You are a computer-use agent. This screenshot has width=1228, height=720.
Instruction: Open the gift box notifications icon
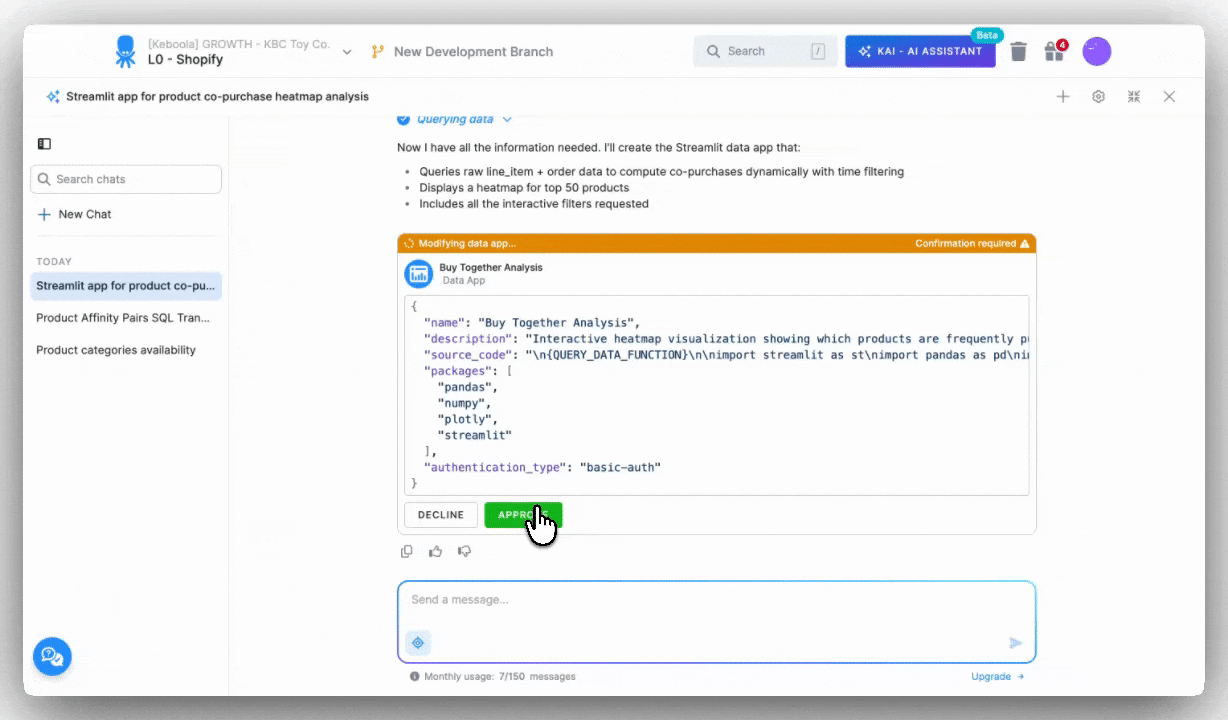pos(1054,51)
